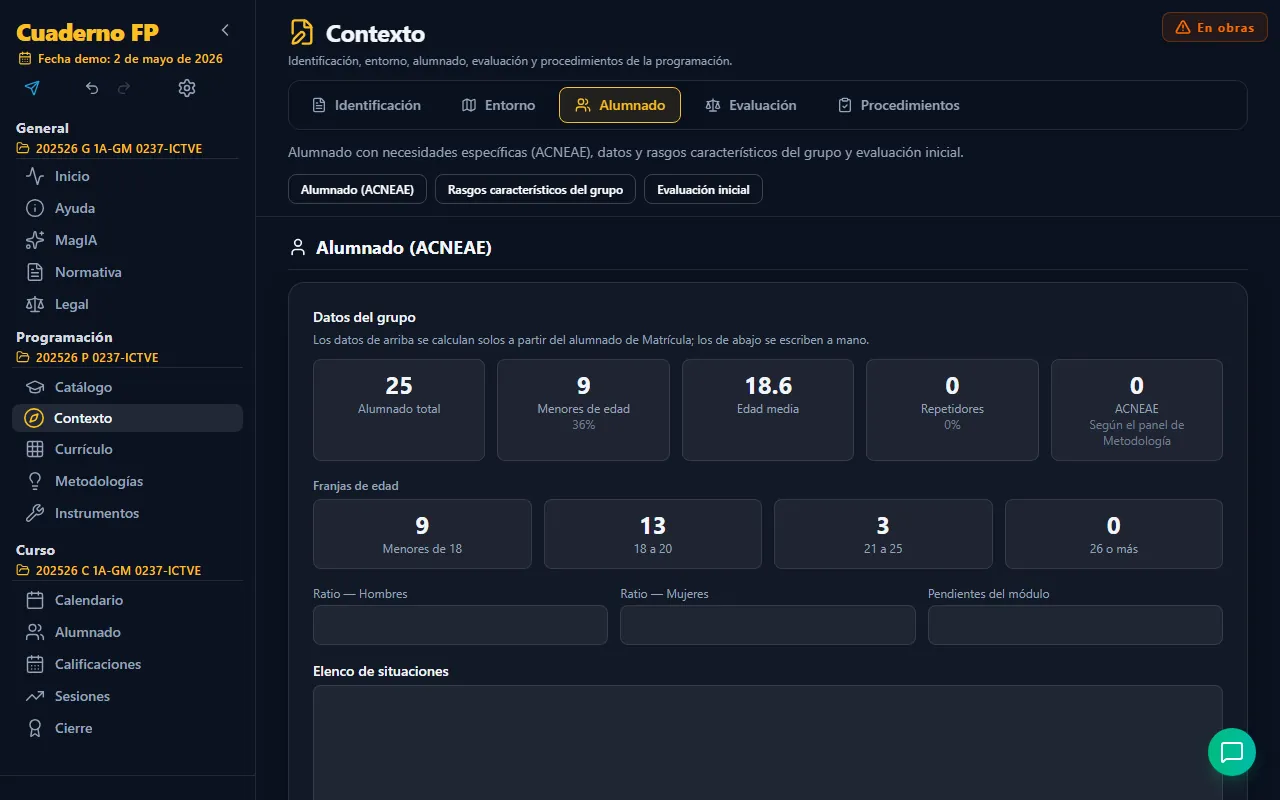Click the Alumnado total 25 card
This screenshot has width=1280, height=800.
coord(399,410)
